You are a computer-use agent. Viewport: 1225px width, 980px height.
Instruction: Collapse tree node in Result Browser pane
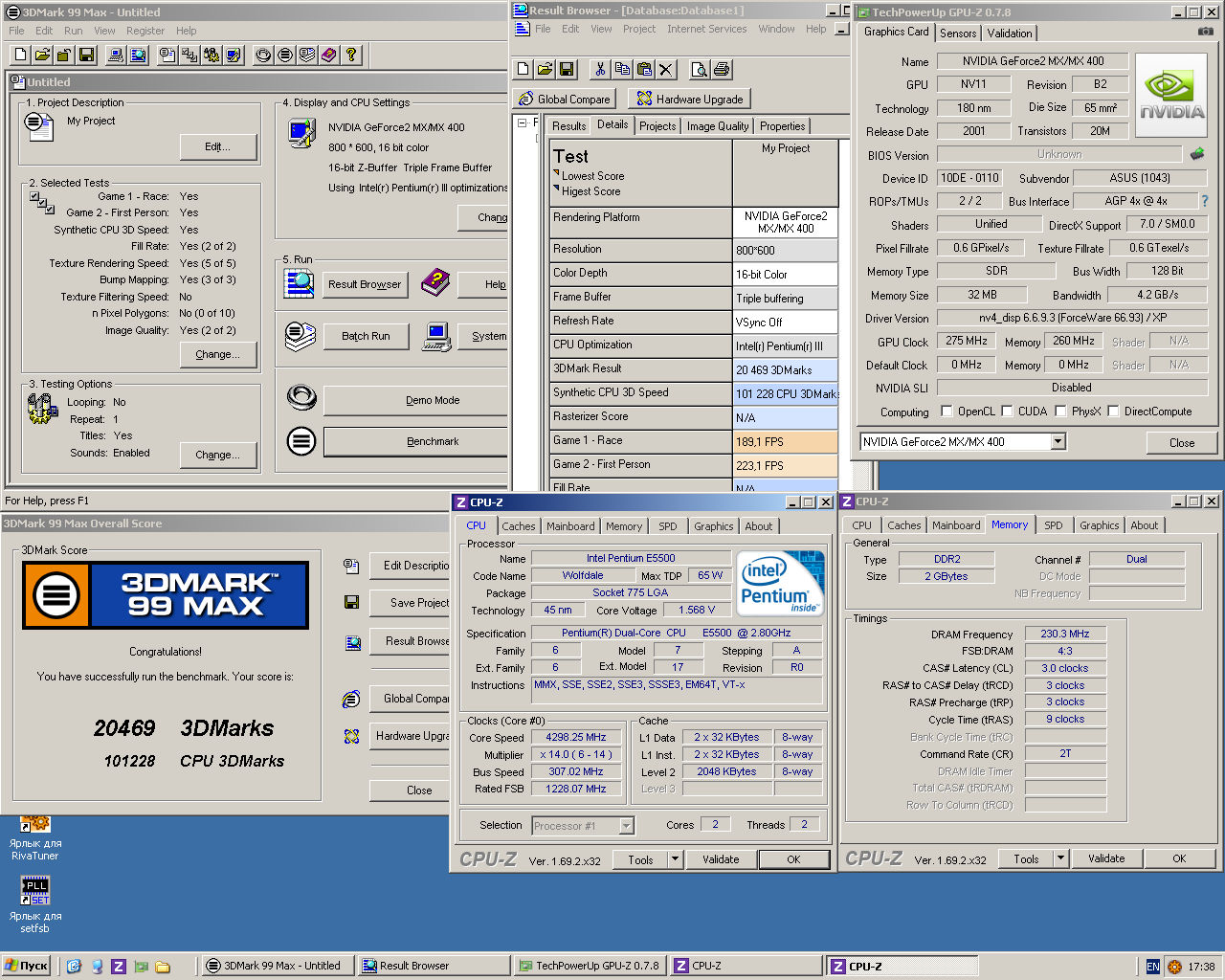click(522, 122)
